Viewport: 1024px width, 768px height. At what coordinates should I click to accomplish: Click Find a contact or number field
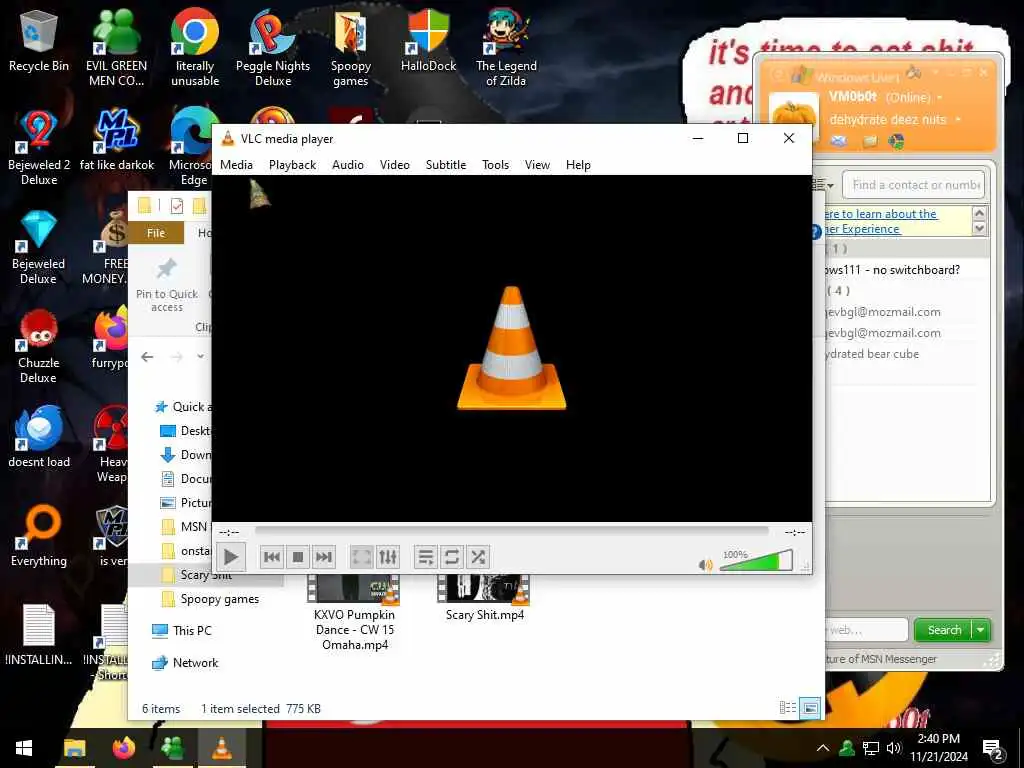point(914,185)
